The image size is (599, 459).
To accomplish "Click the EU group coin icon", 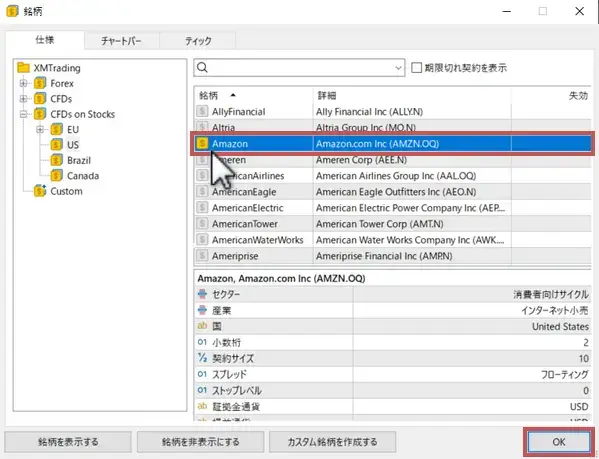I will [x=57, y=129].
